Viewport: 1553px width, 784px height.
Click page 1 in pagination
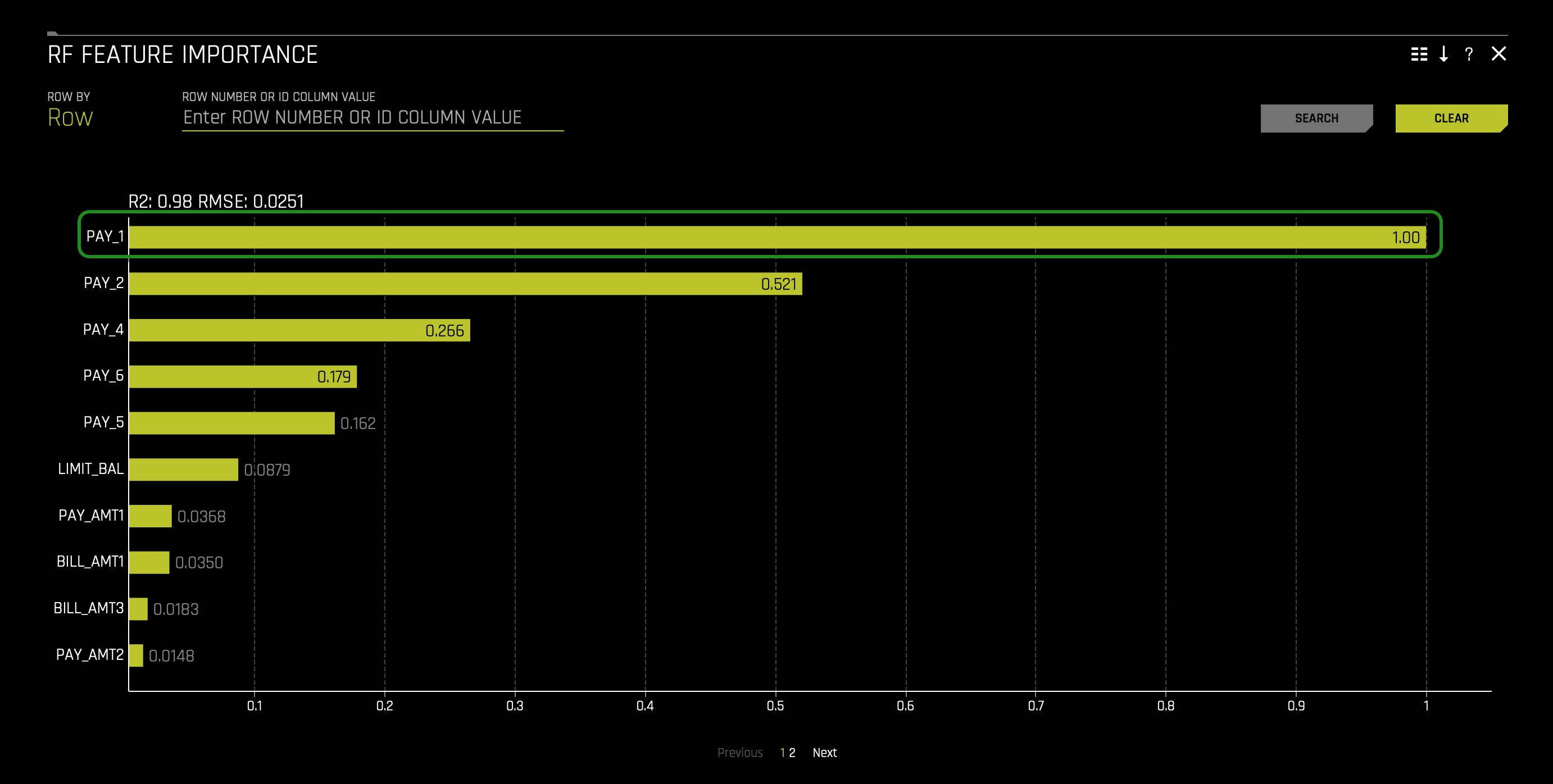782,753
